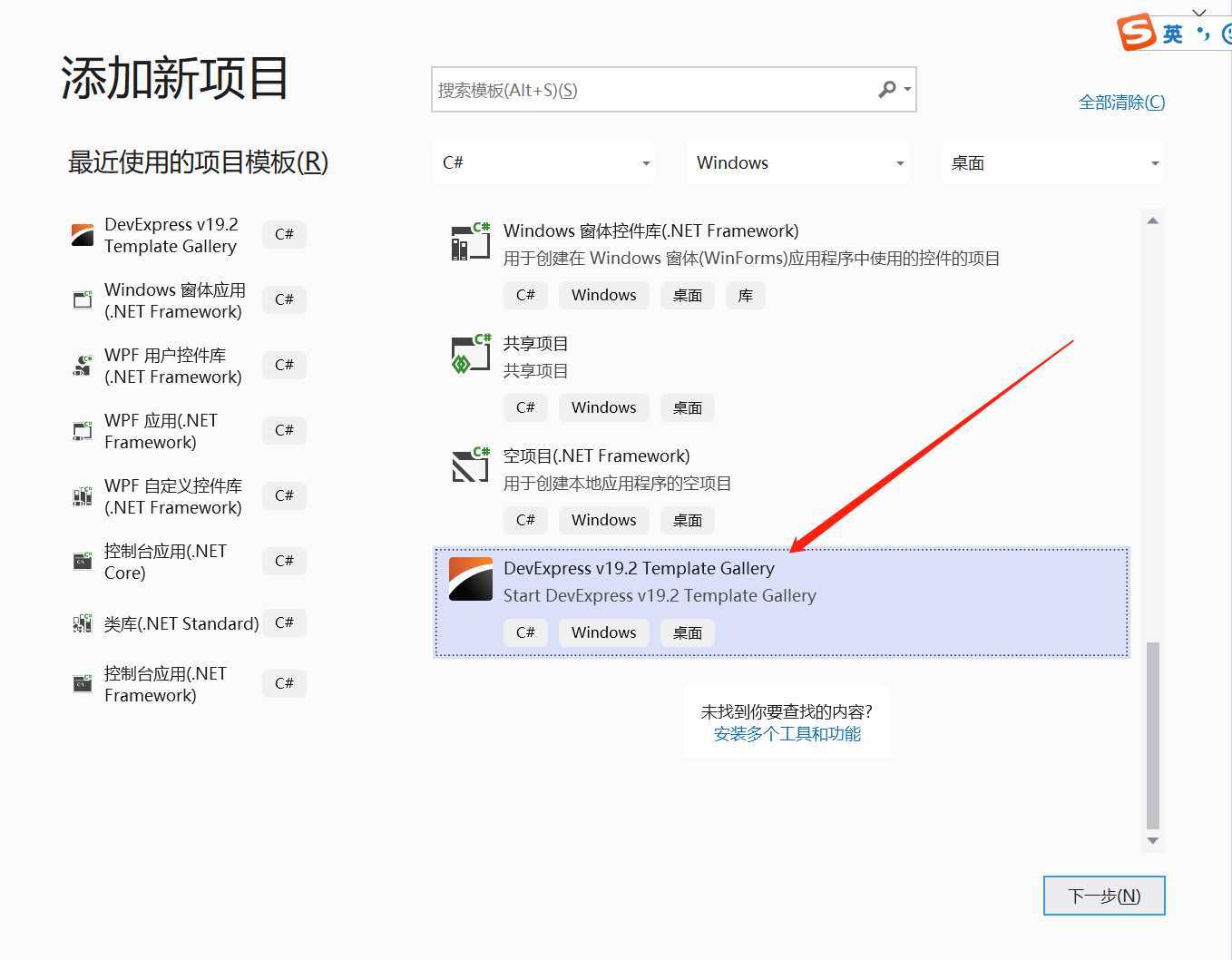Click 全部清除(C) link

pos(1121,103)
